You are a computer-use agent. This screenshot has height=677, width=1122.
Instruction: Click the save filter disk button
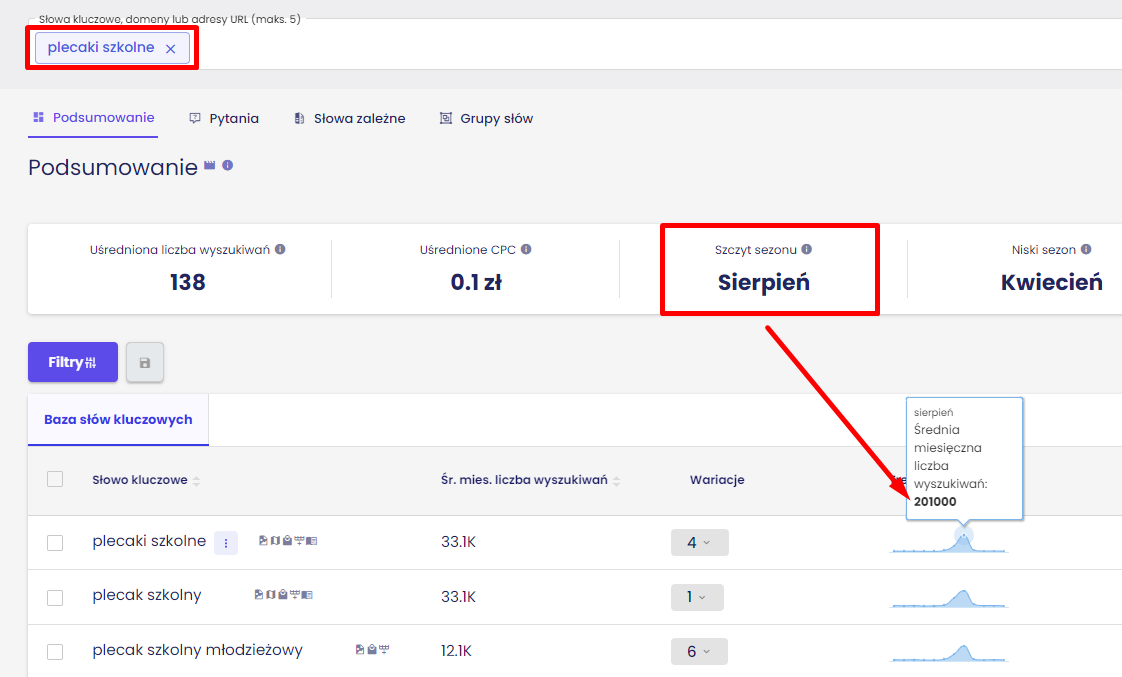(x=145, y=363)
